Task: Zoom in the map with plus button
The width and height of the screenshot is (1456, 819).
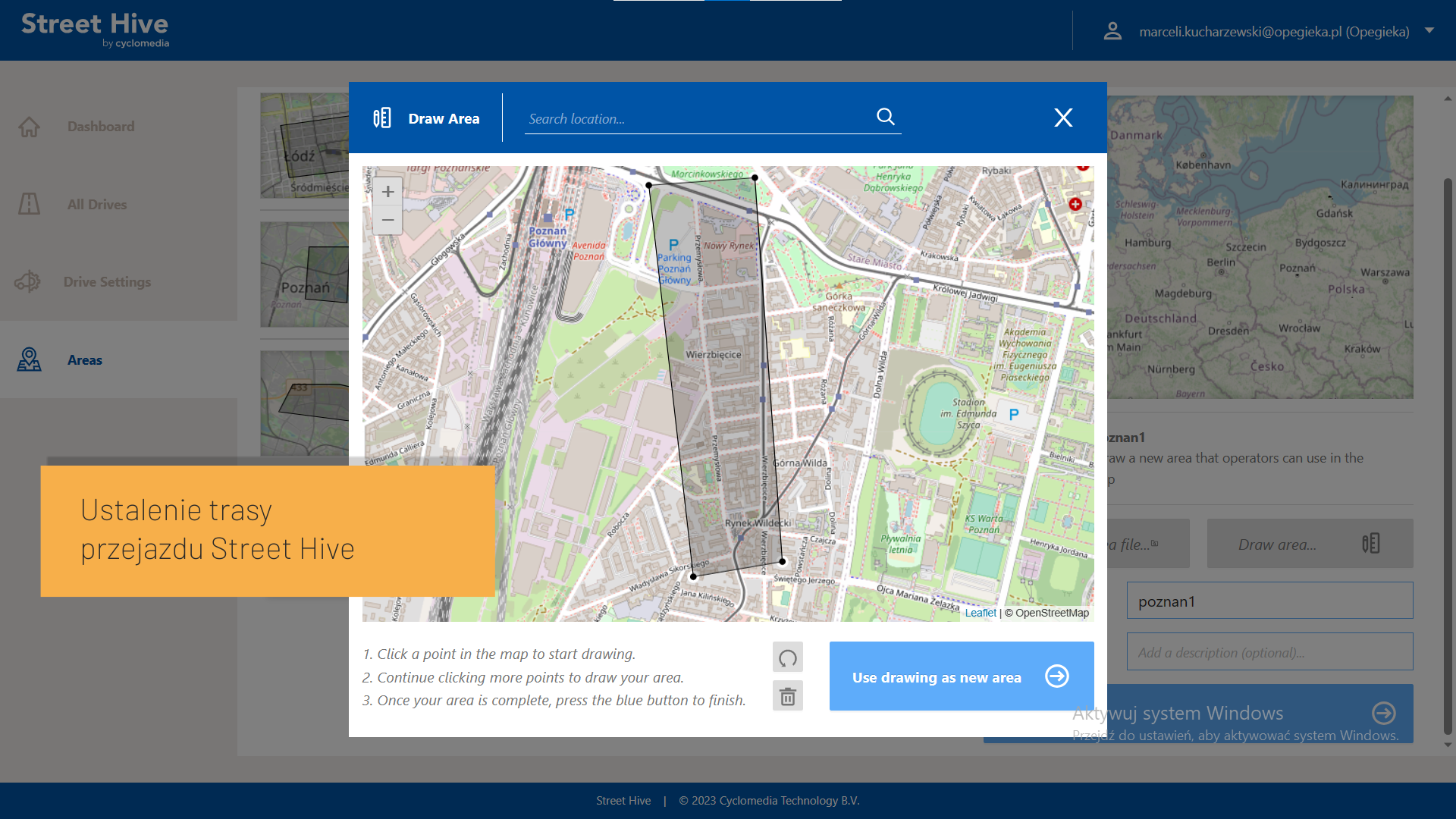Action: (388, 192)
